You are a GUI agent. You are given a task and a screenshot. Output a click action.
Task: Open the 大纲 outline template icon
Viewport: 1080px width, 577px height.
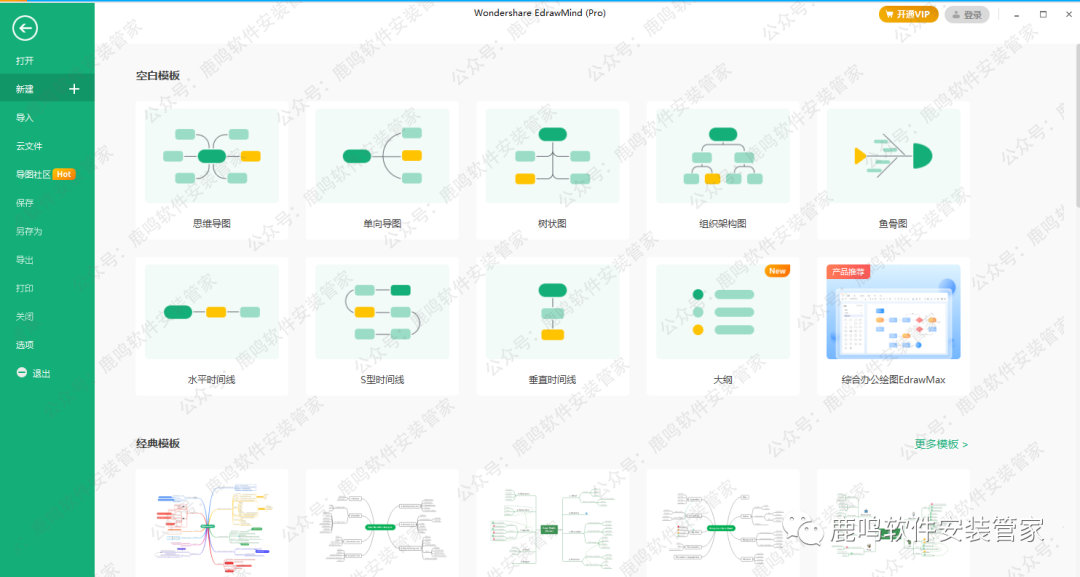[723, 312]
